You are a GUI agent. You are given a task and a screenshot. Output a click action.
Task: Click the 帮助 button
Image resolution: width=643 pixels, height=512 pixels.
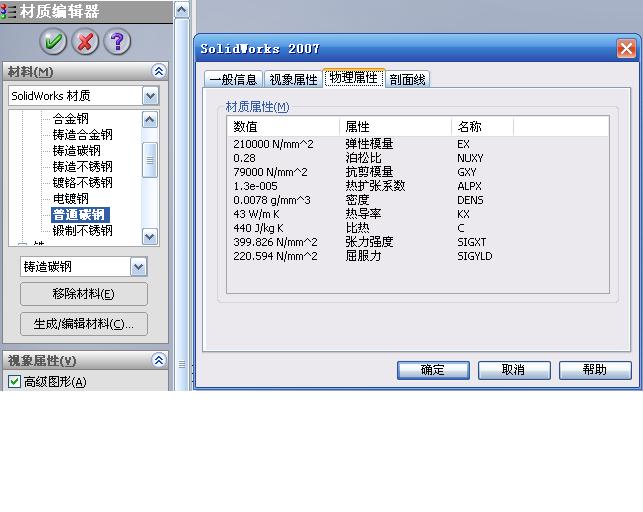point(595,370)
